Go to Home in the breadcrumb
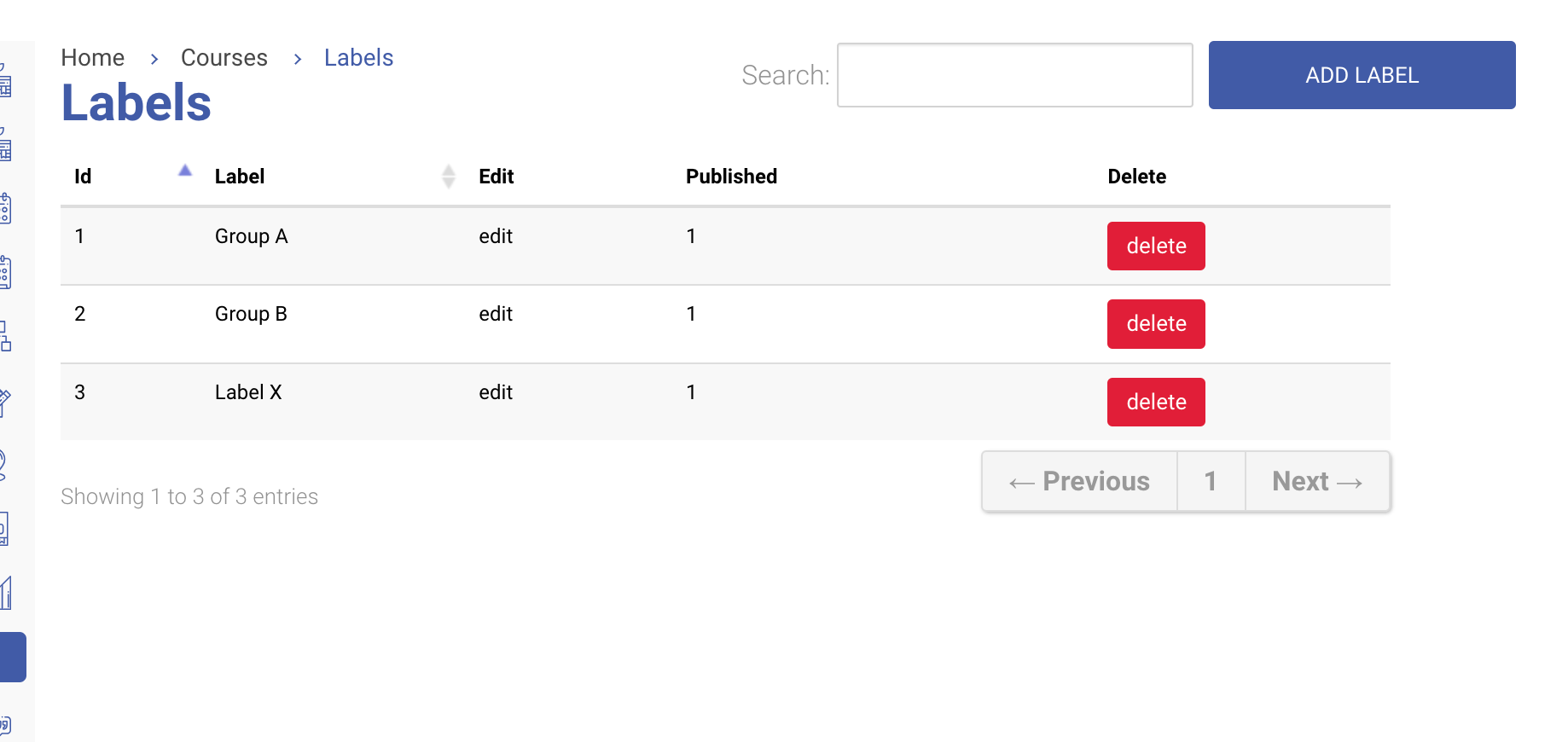The height and width of the screenshot is (742, 1568). [93, 58]
